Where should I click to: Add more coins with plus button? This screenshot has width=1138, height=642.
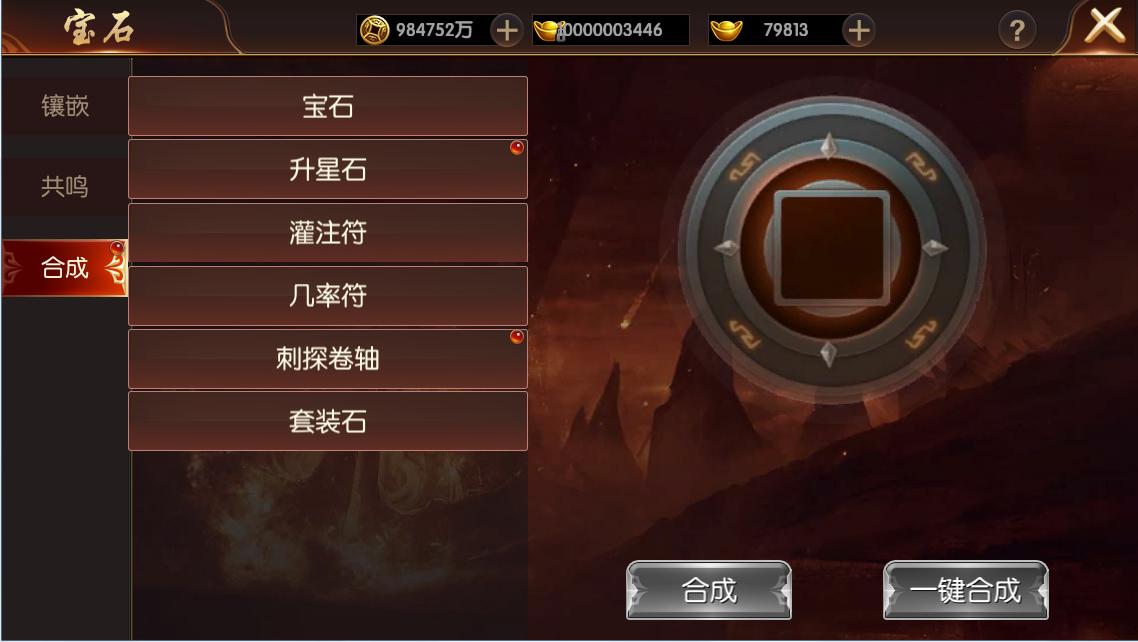click(x=507, y=30)
